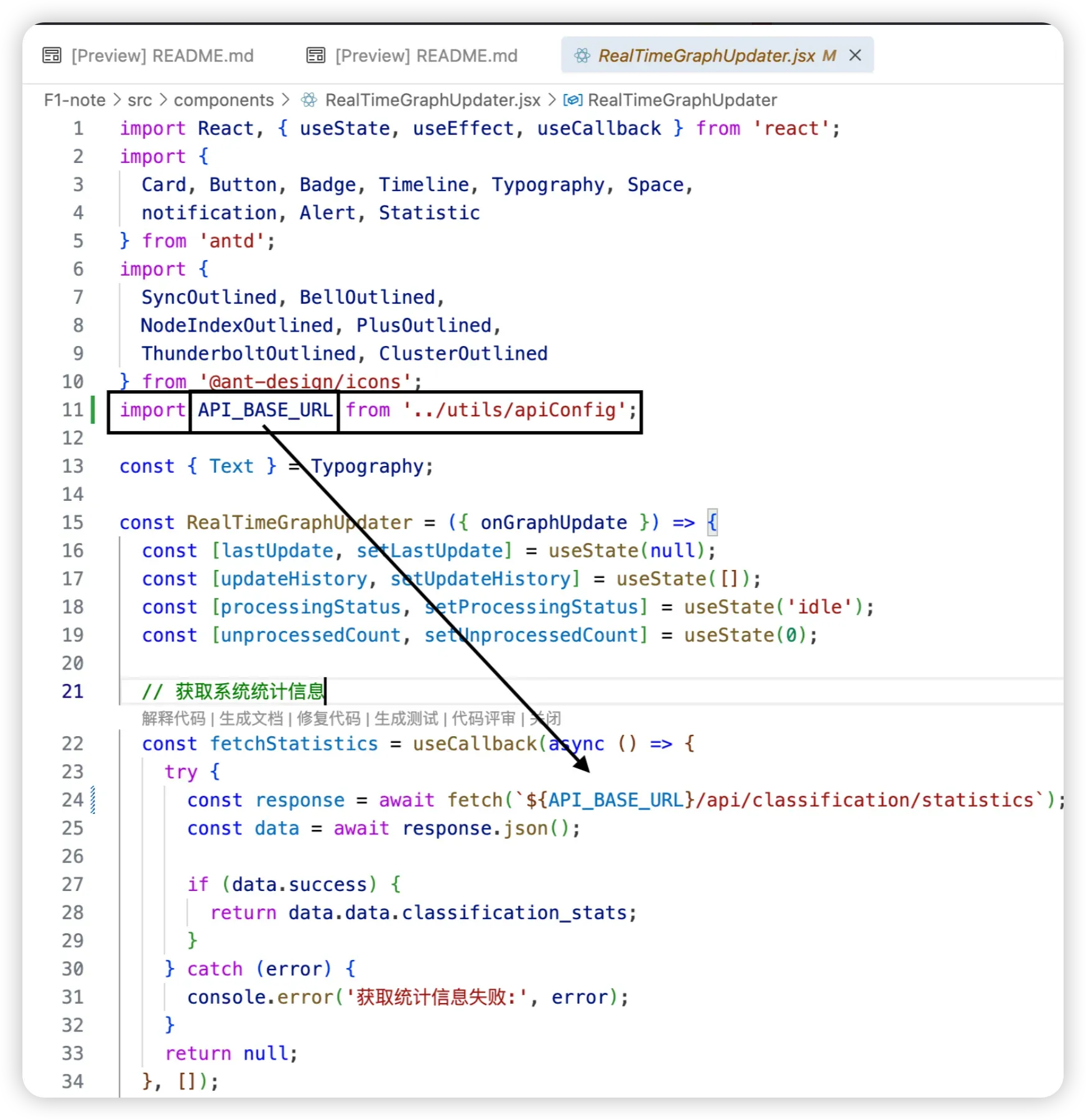Image resolution: width=1086 pixels, height=1120 pixels.
Task: Switch to the RealTimeGraphUpdater.jsx editor tab
Action: [x=705, y=56]
